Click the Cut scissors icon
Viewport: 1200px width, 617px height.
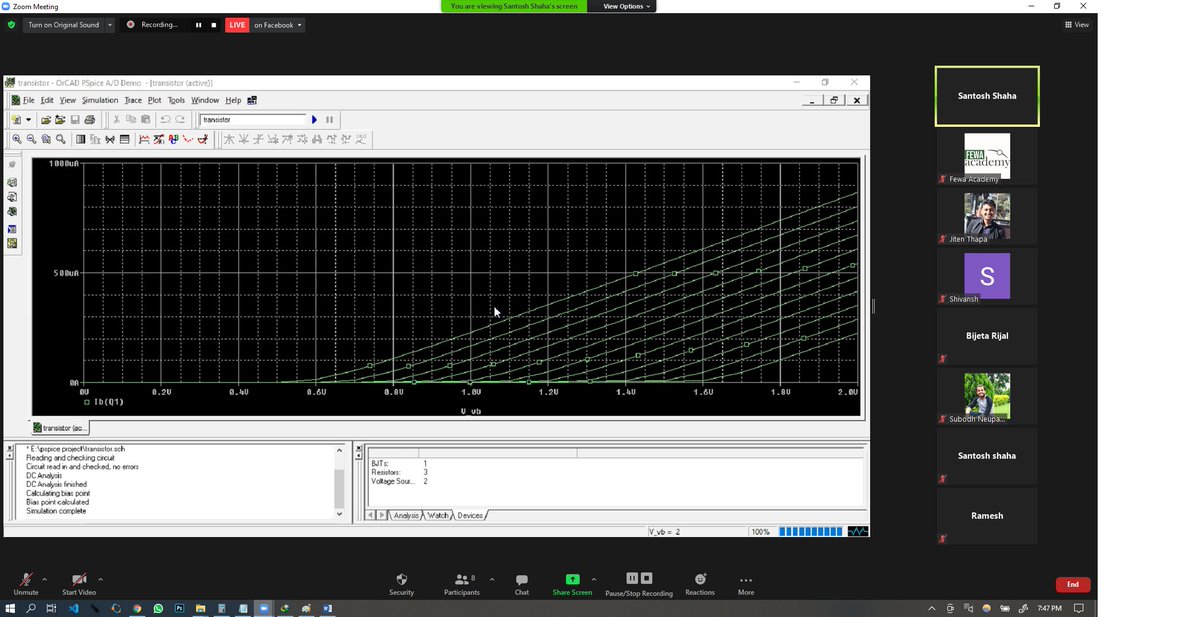tap(116, 119)
